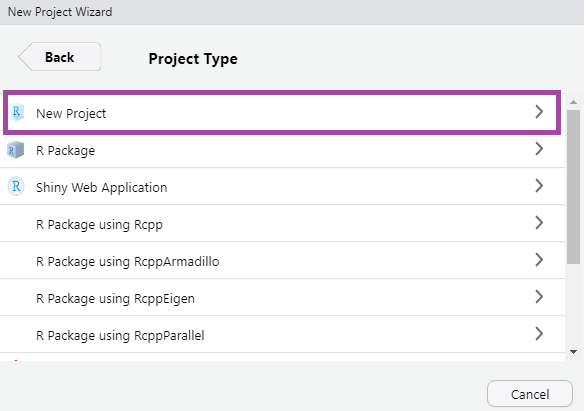Open chevron for R Package using RcppArmadillo
Viewport: 586px width, 411px height.
pos(539,260)
